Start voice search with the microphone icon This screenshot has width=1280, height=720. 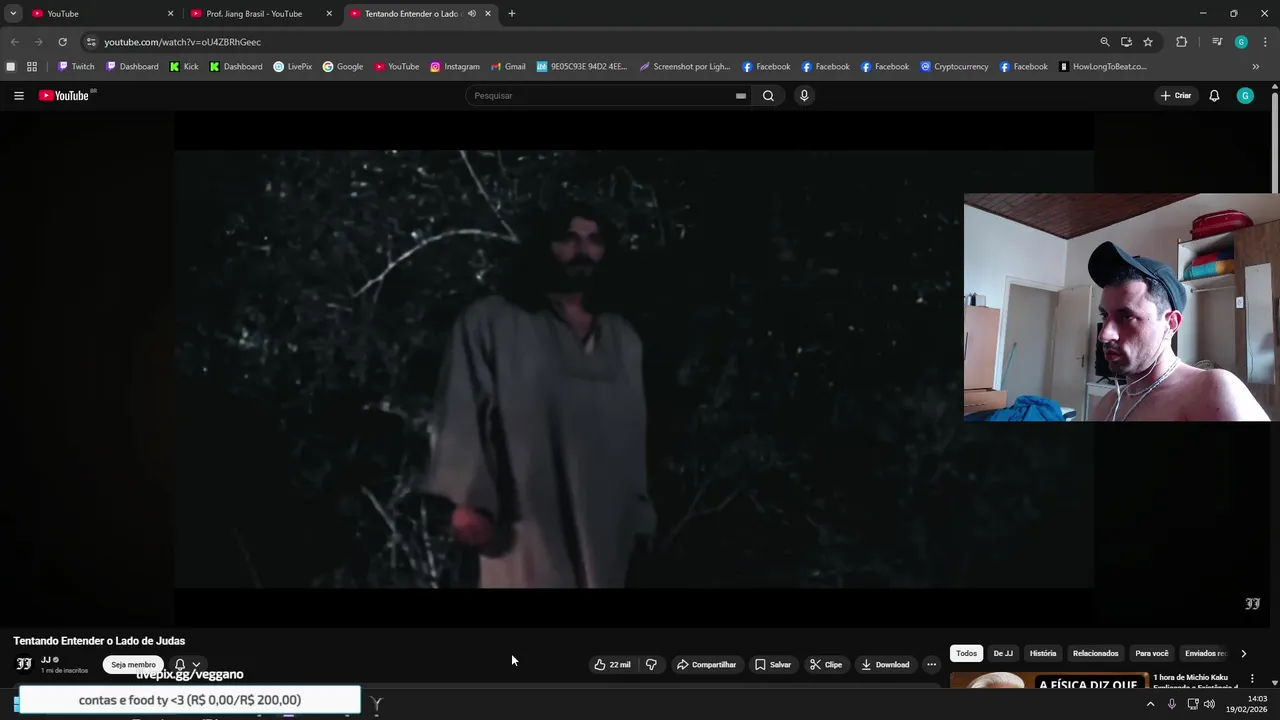(x=804, y=96)
